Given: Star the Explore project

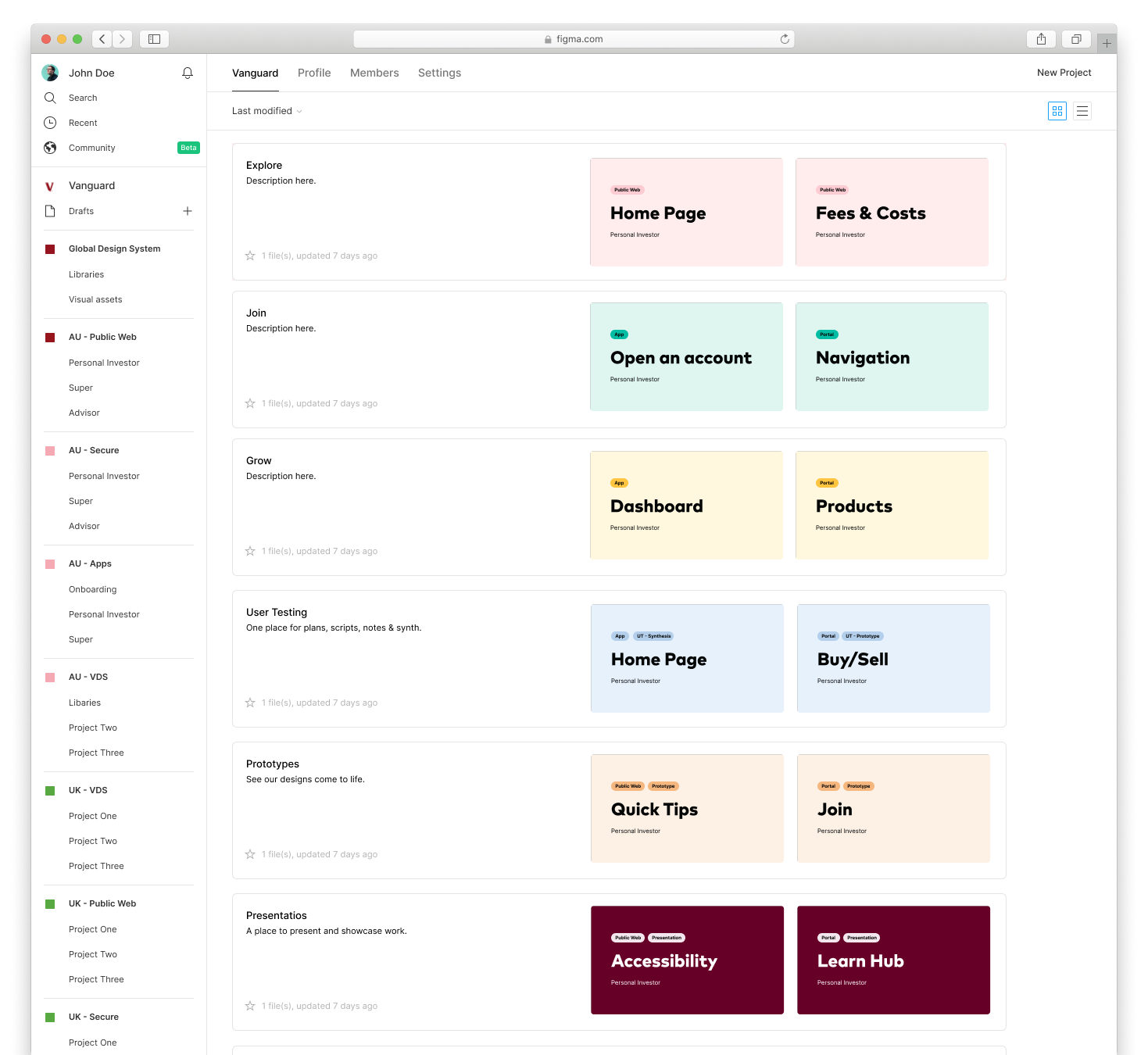Looking at the screenshot, I should (x=250, y=256).
